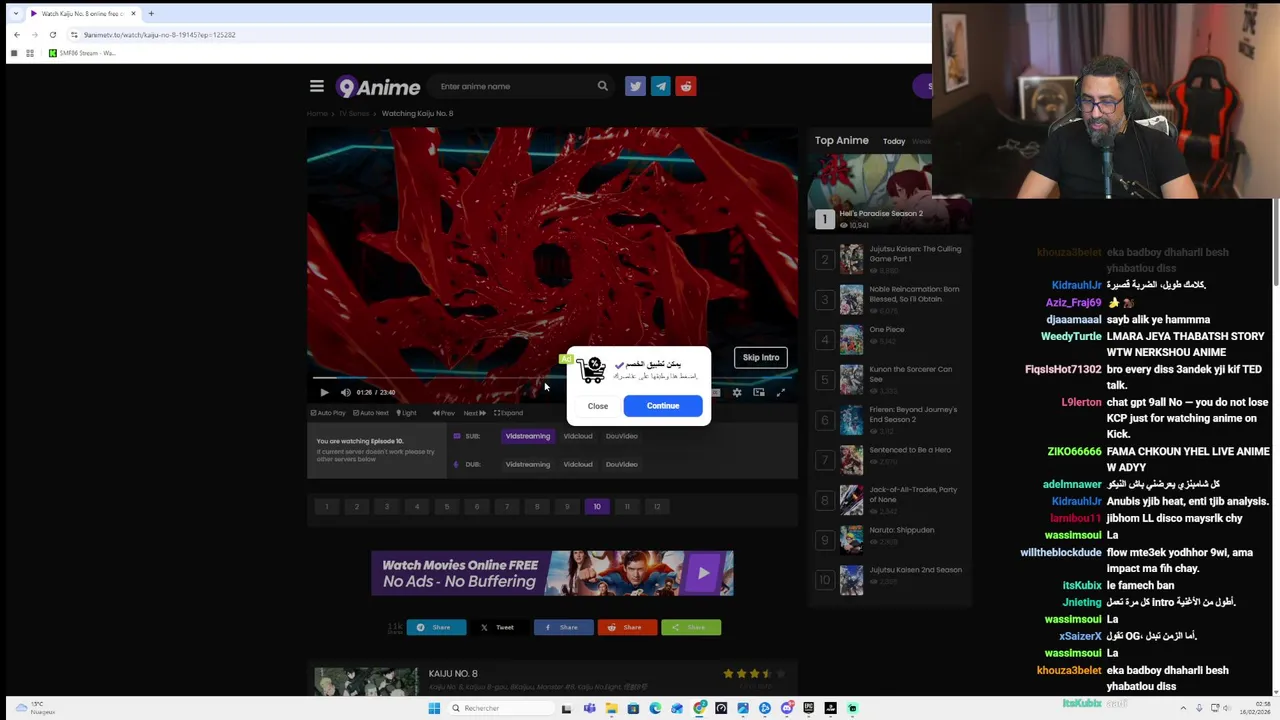This screenshot has width=1280, height=720.
Task: Open the tab search dropdown arrow
Action: [x=15, y=13]
